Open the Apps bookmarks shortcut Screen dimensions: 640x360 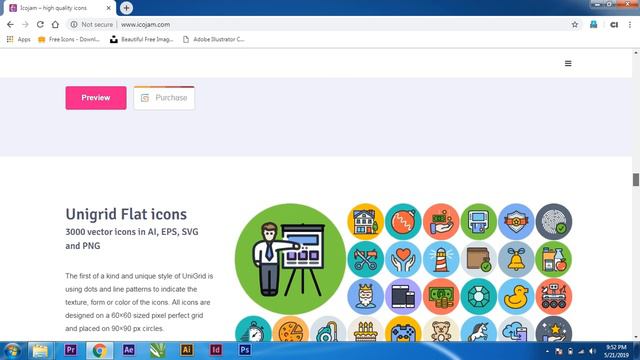[x=19, y=39]
